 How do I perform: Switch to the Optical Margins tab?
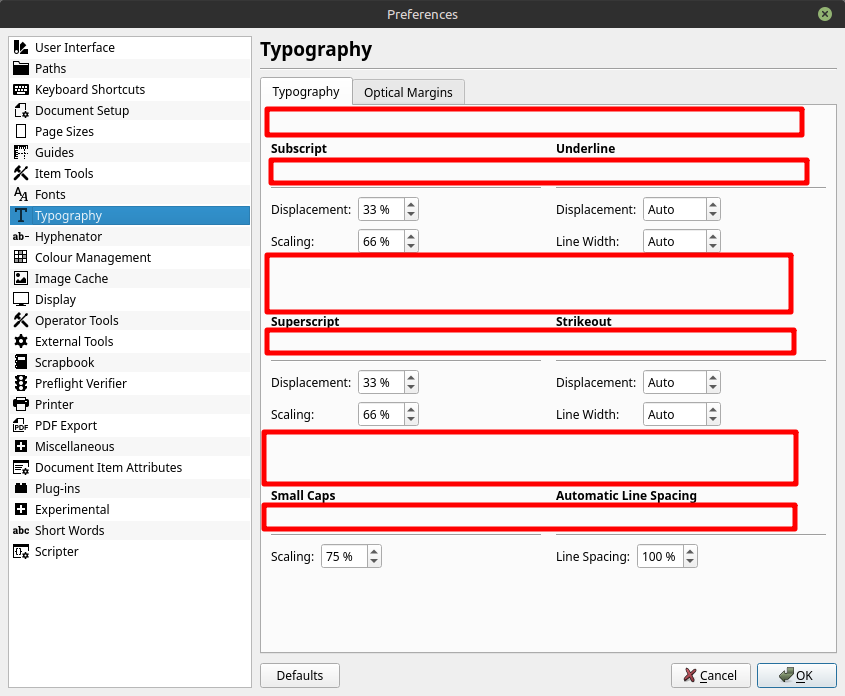(x=408, y=93)
